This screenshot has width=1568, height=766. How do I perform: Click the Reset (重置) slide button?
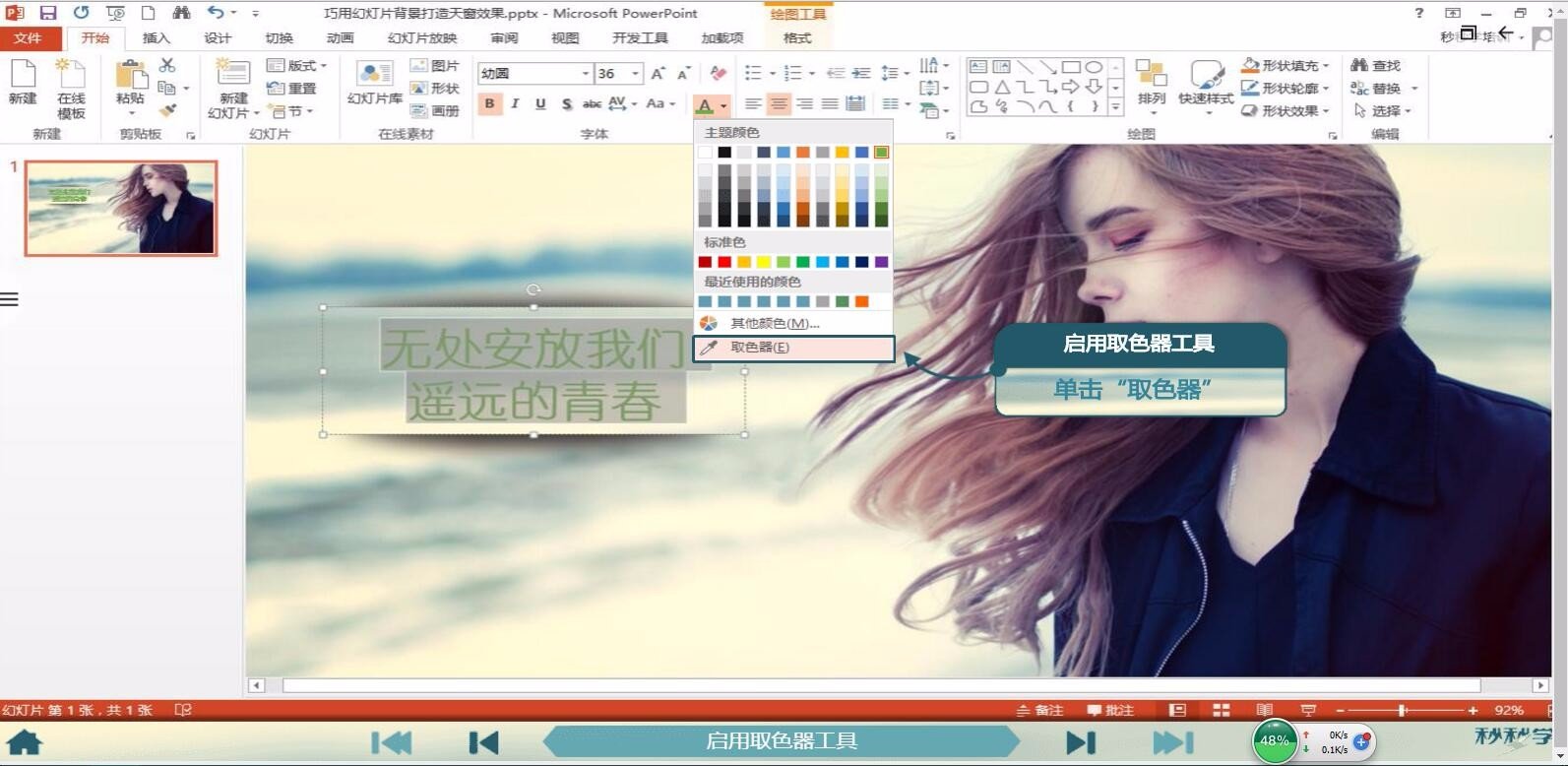coord(292,89)
